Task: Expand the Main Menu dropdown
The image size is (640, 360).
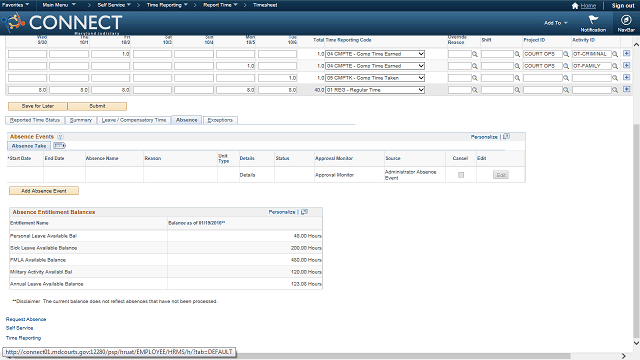Action: coord(59,5)
